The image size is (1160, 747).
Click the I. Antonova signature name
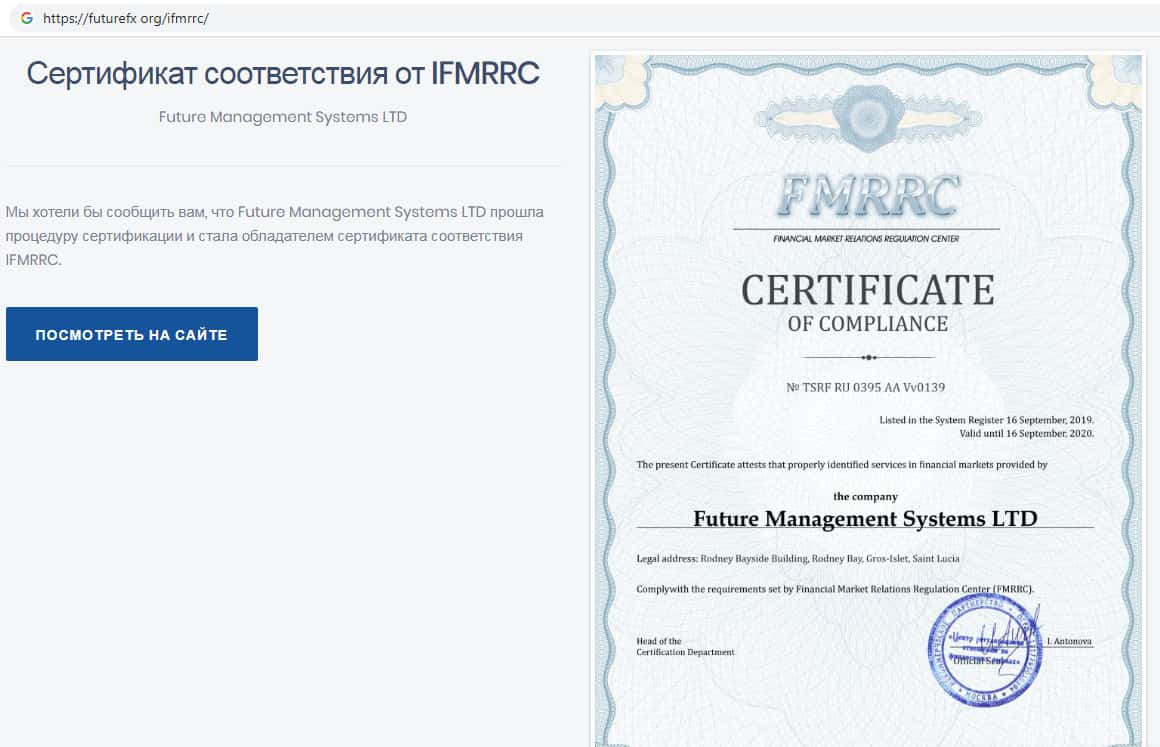[1069, 641]
